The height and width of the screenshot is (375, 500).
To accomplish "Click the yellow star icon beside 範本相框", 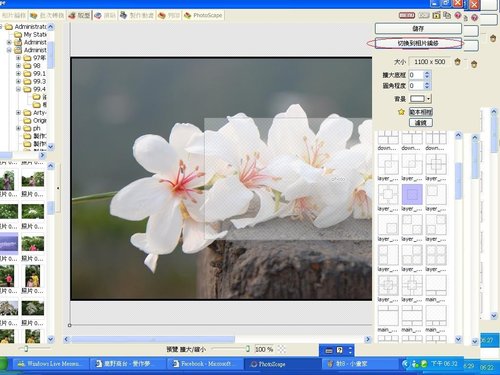I will 401,112.
